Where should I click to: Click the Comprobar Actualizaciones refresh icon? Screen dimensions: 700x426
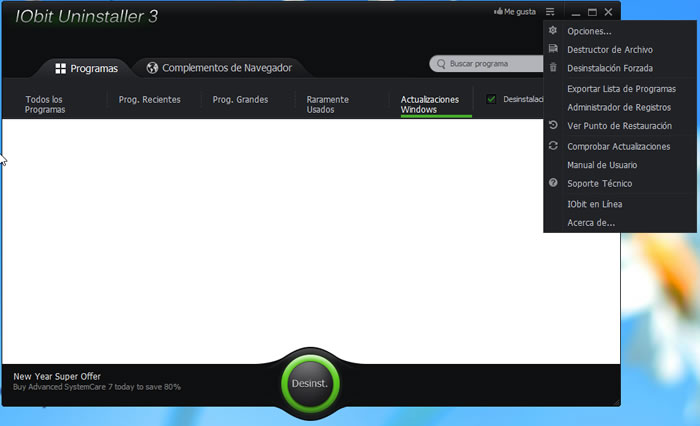point(553,146)
